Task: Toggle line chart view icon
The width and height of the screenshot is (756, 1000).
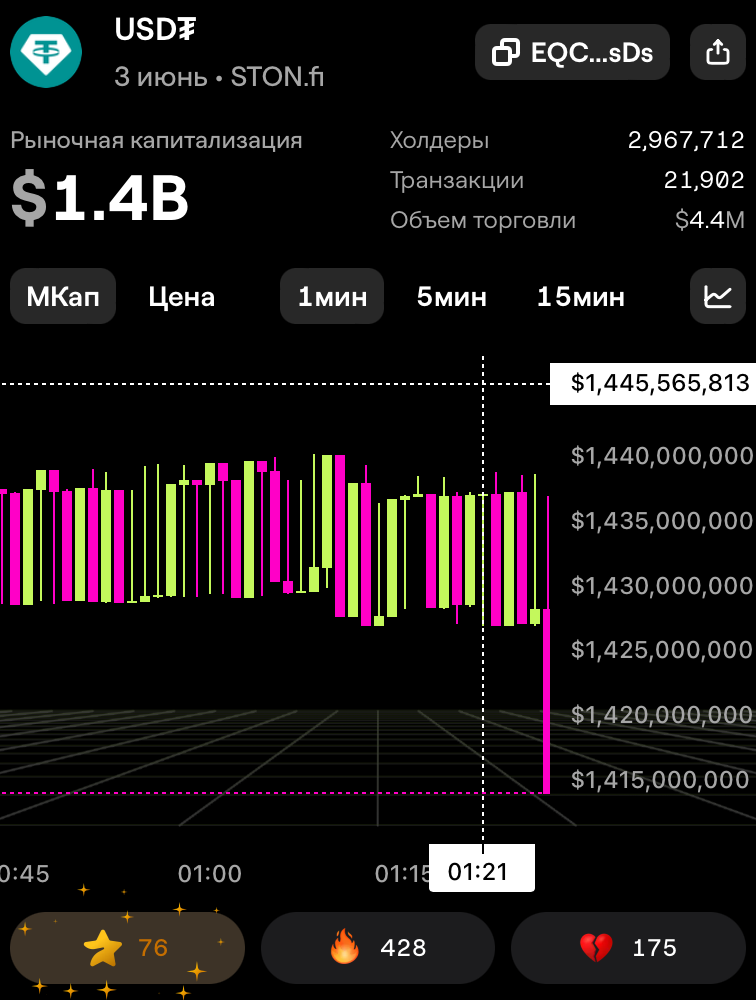Action: tap(718, 297)
